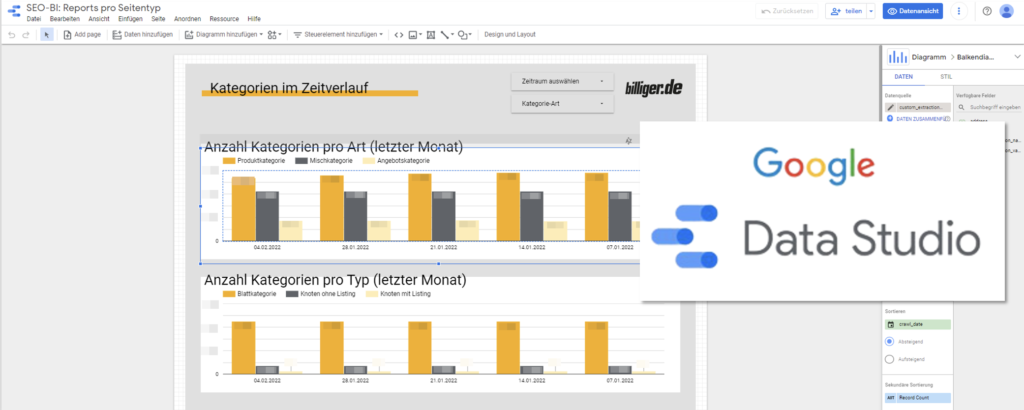1024x410 pixels.
Task: Click the billiger.de logo image
Action: pos(654,87)
